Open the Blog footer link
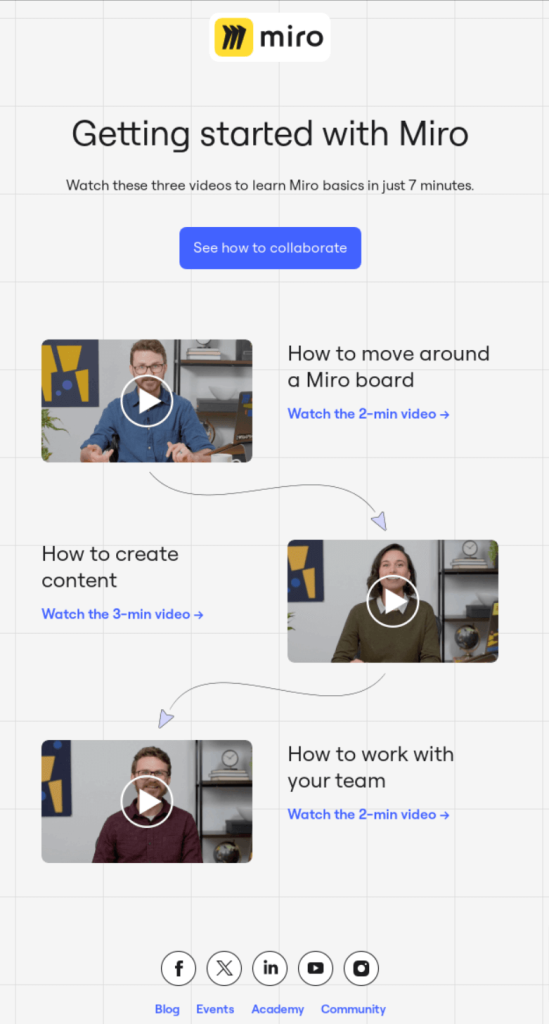 (x=167, y=1009)
